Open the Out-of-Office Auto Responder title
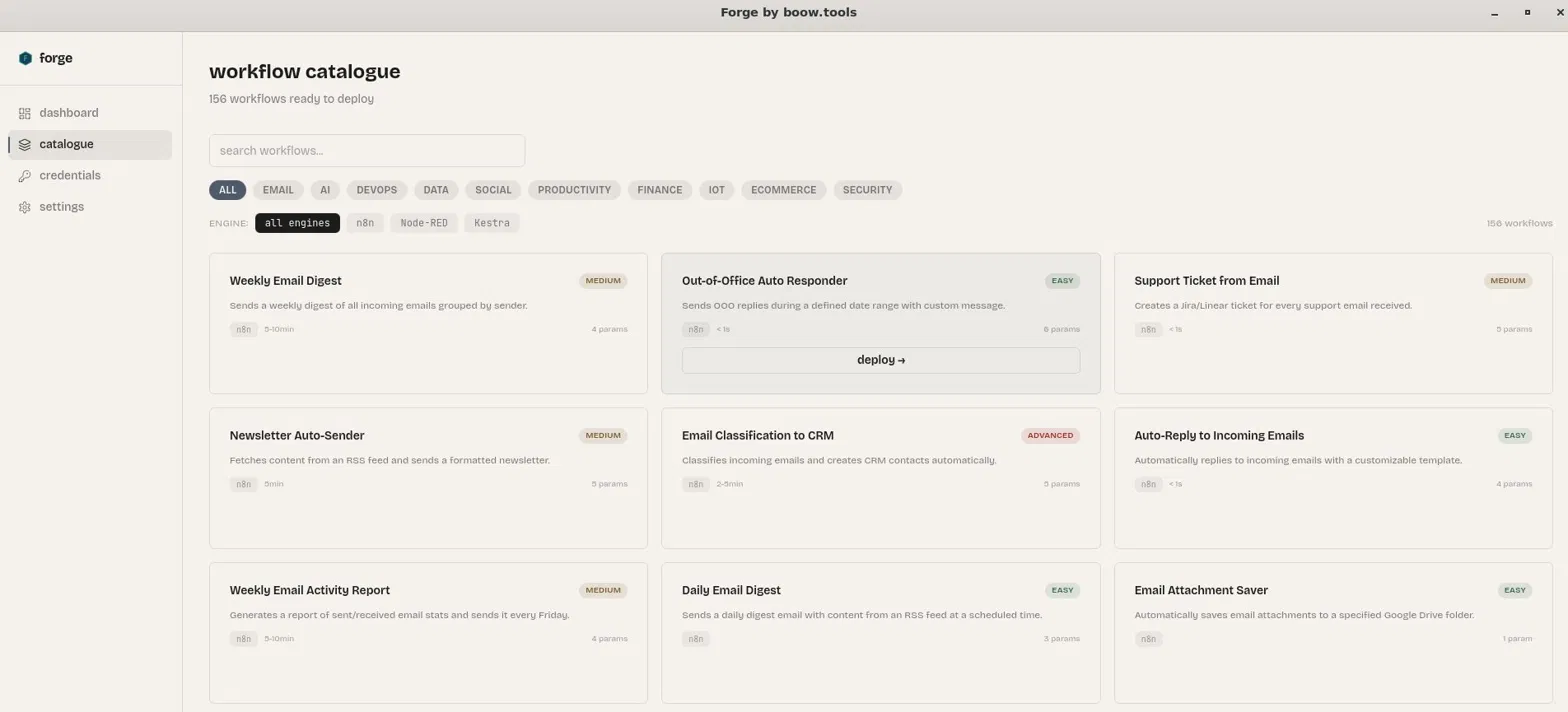 point(764,281)
